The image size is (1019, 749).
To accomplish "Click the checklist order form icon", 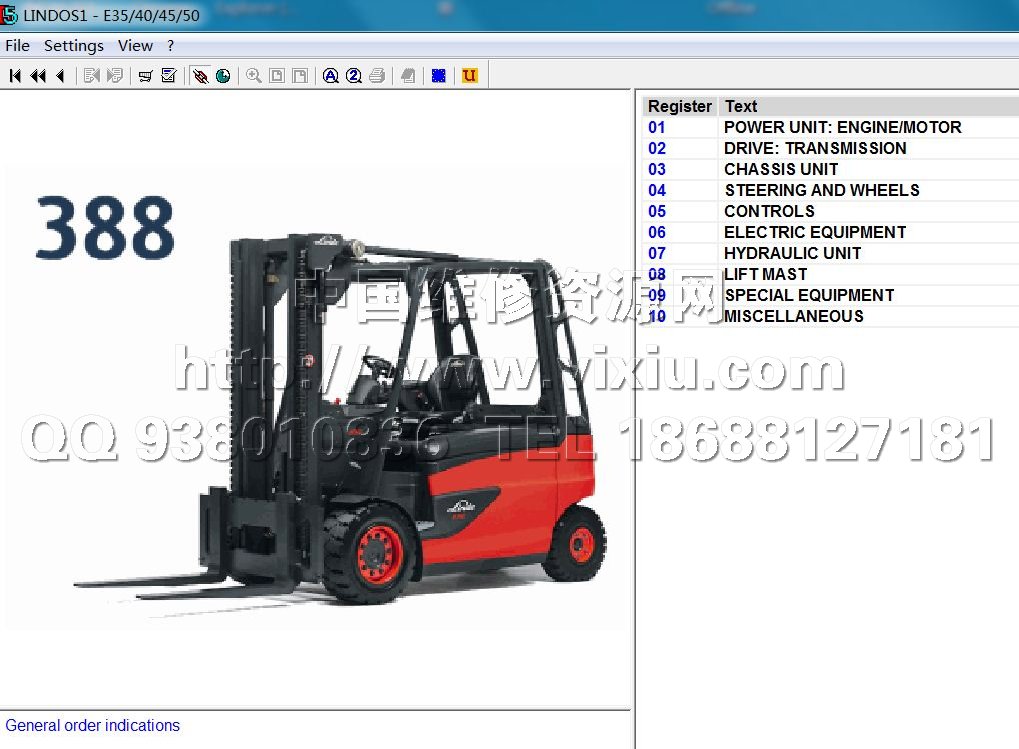I will (x=168, y=76).
